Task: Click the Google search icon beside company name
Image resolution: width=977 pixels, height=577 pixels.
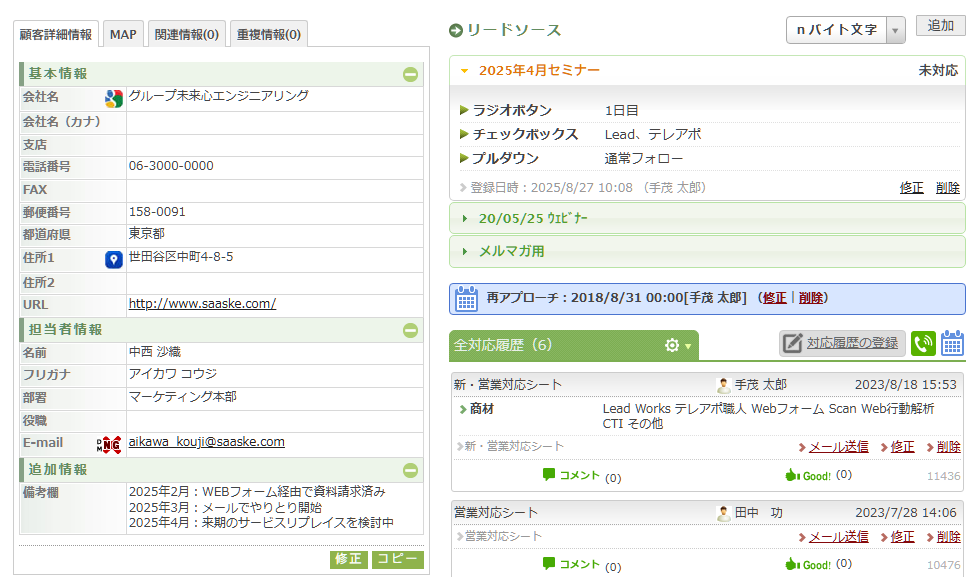Action: click(x=114, y=98)
